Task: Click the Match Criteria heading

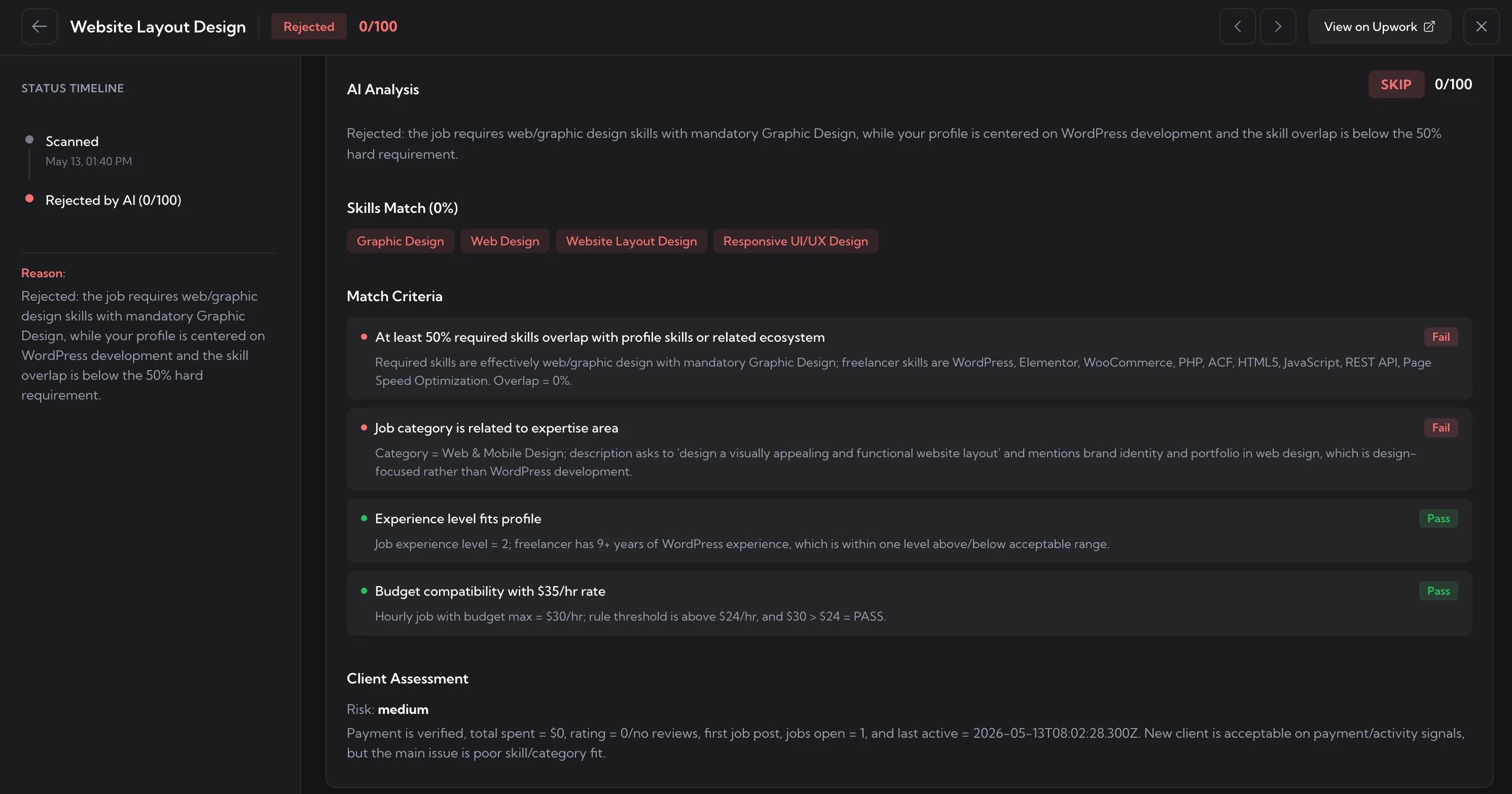Action: [x=394, y=297]
